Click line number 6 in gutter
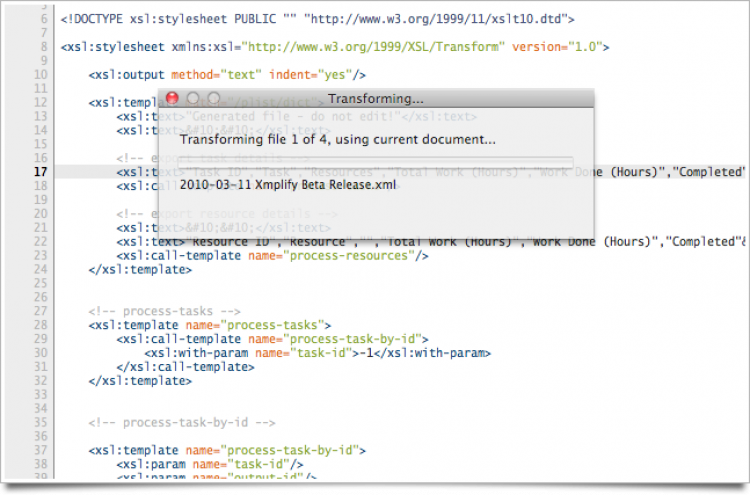 click(x=44, y=19)
